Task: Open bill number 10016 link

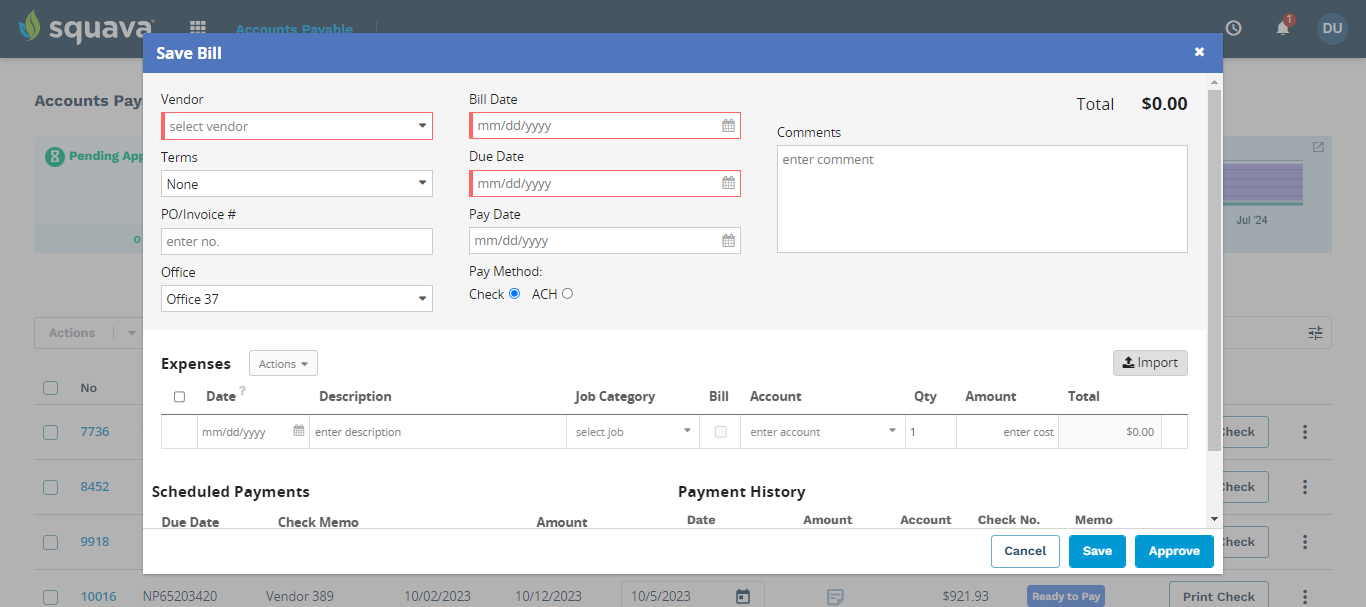Action: [x=98, y=597]
